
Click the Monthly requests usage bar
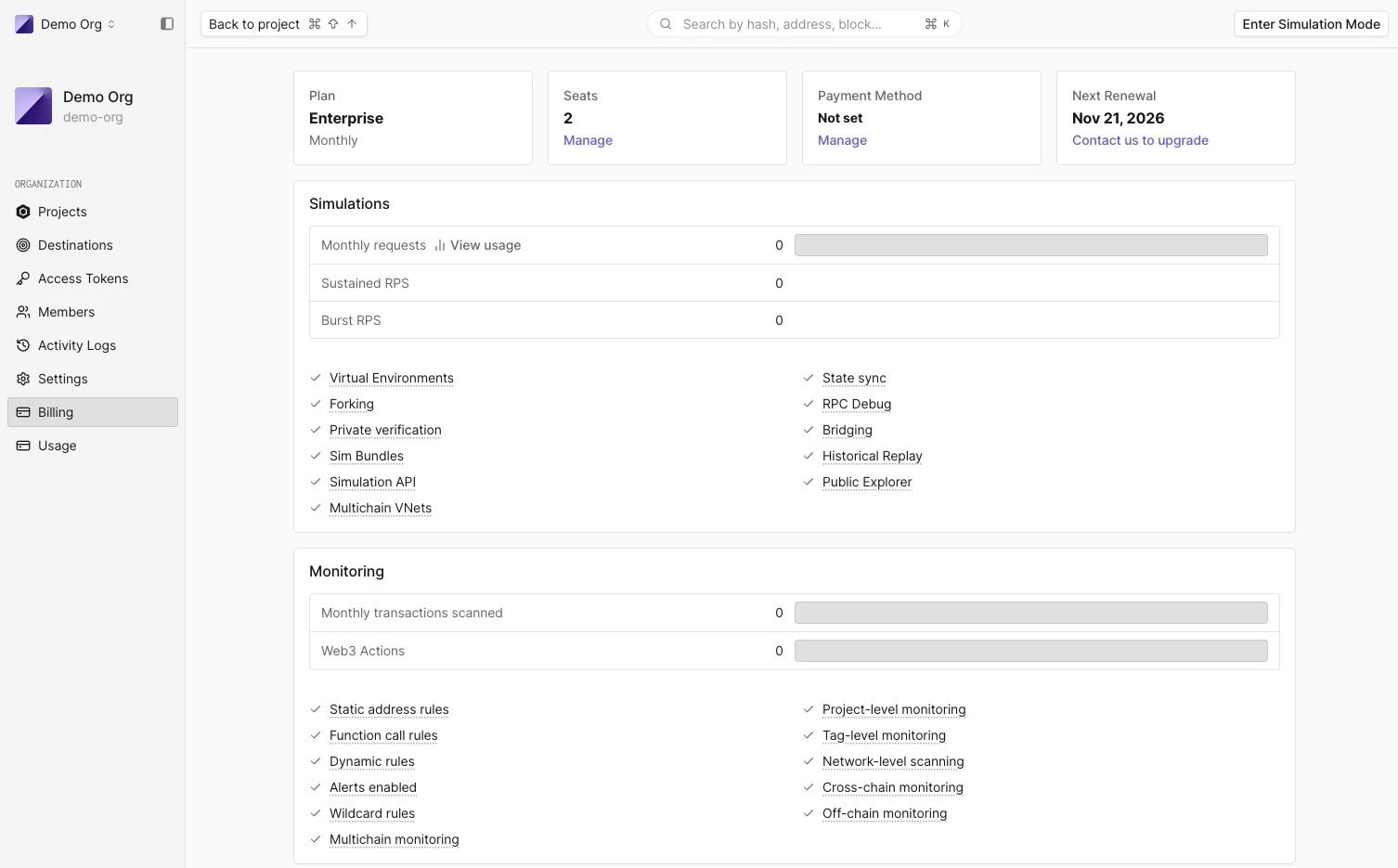coord(1031,245)
